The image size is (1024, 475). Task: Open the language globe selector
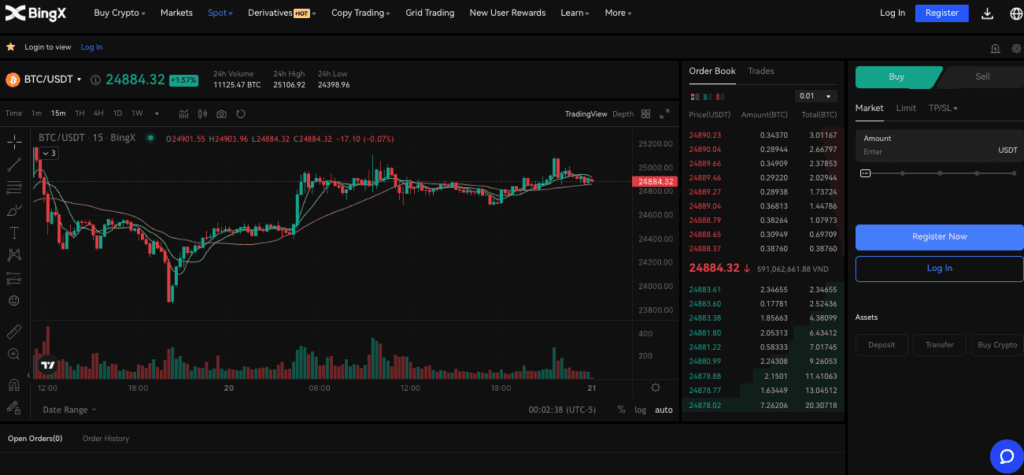click(1016, 13)
